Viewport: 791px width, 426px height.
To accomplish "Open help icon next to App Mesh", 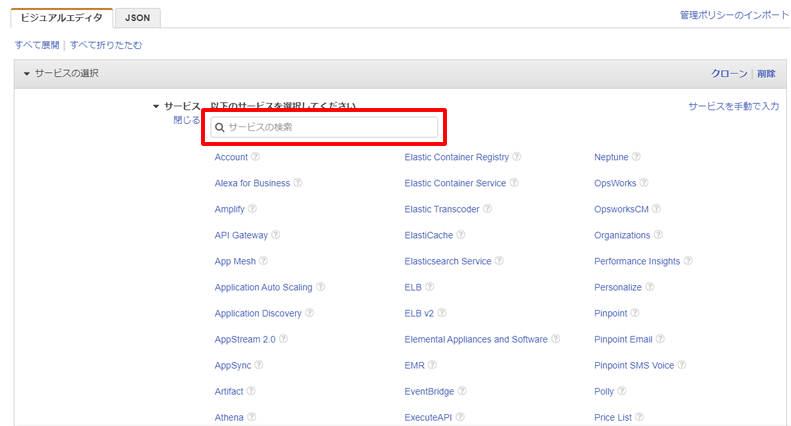I will click(x=264, y=261).
